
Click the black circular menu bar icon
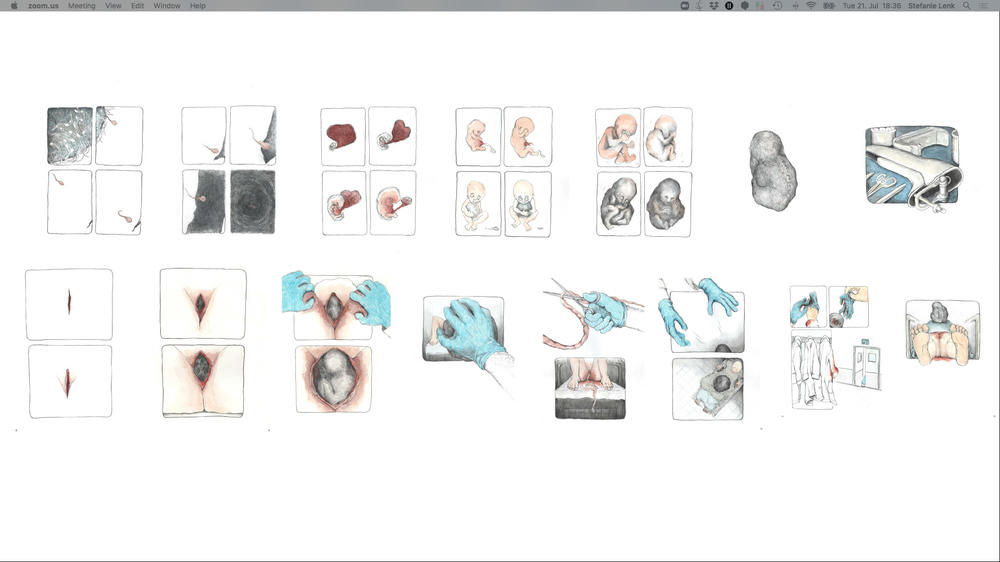(x=729, y=6)
